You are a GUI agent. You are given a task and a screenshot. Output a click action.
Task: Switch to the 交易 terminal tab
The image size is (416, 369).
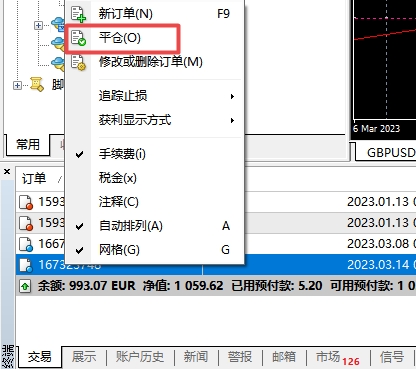click(x=39, y=357)
